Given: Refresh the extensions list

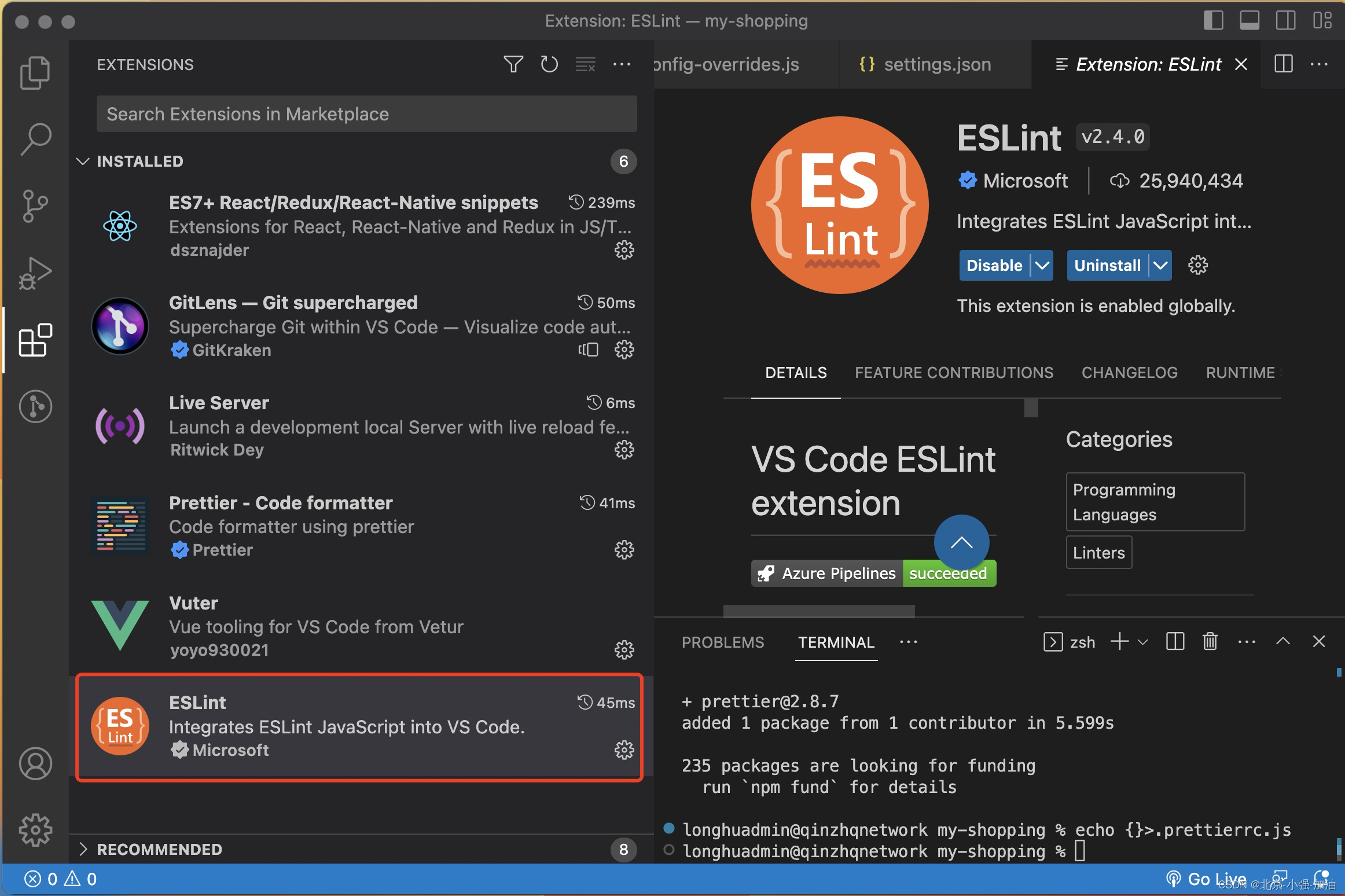Looking at the screenshot, I should click(x=549, y=64).
